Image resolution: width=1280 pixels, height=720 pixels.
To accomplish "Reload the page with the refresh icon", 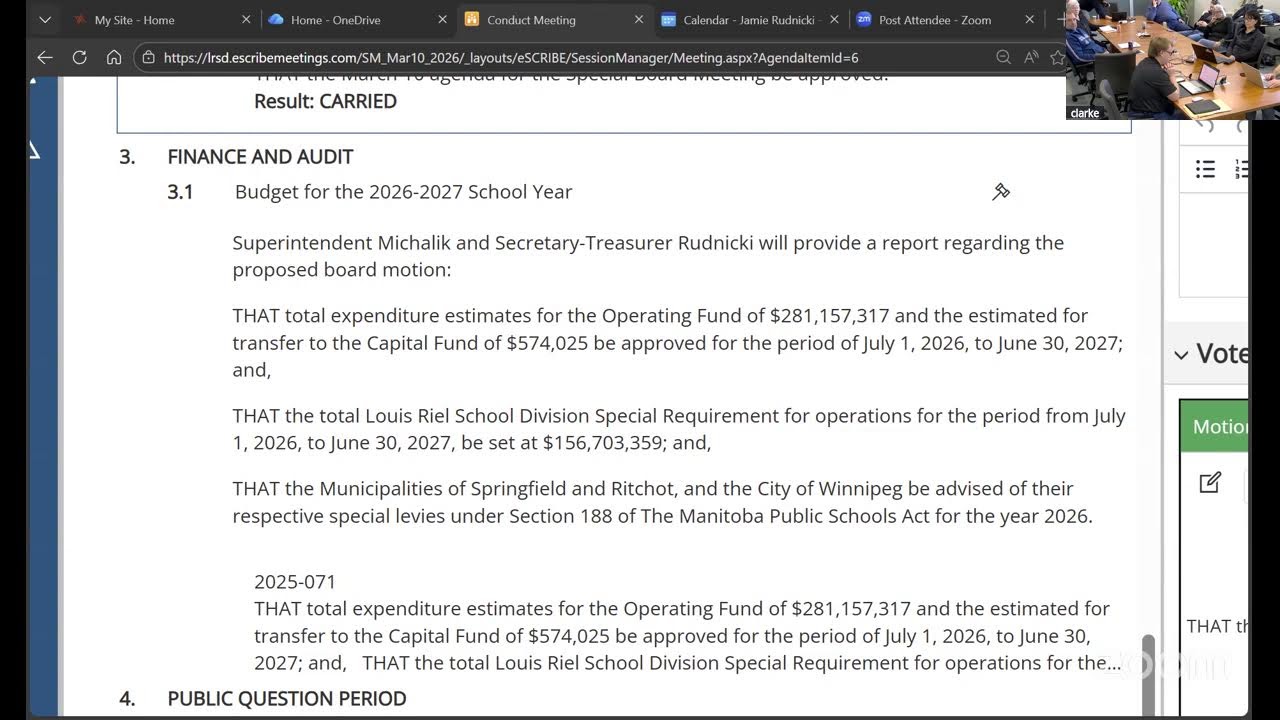I will (x=79, y=57).
